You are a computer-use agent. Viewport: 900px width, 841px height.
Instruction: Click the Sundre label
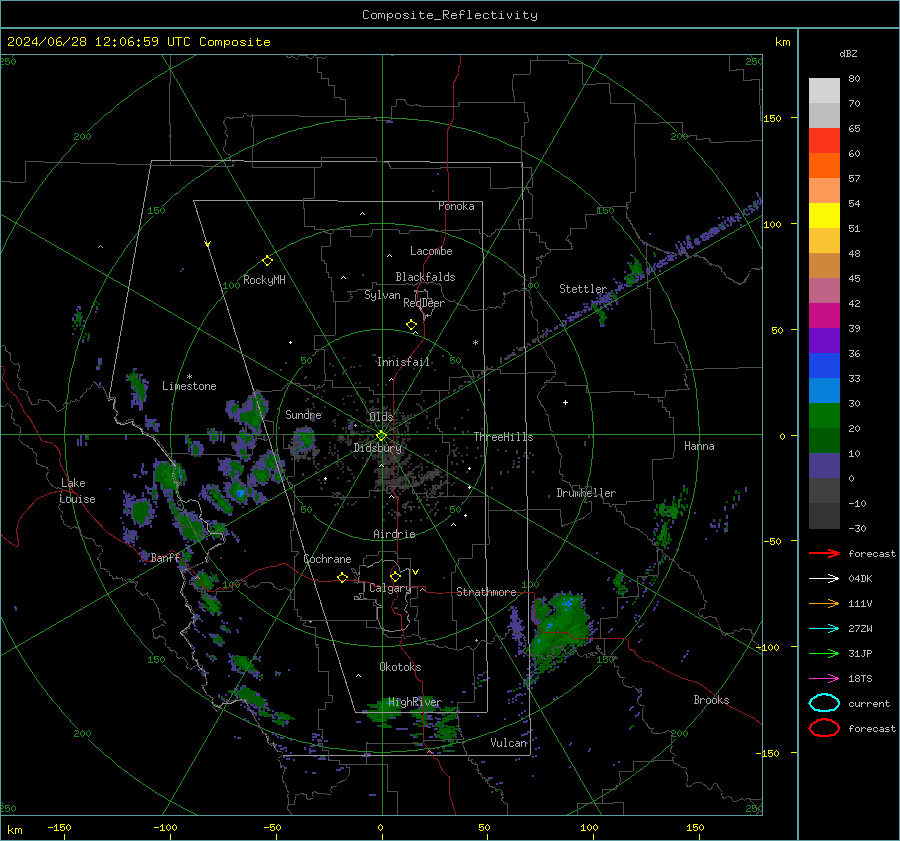pos(303,414)
